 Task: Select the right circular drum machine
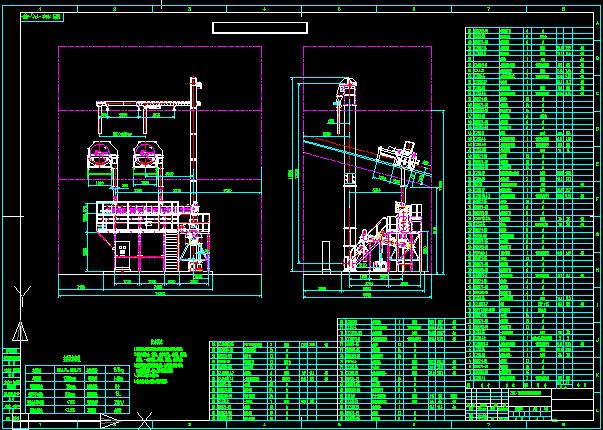[148, 154]
